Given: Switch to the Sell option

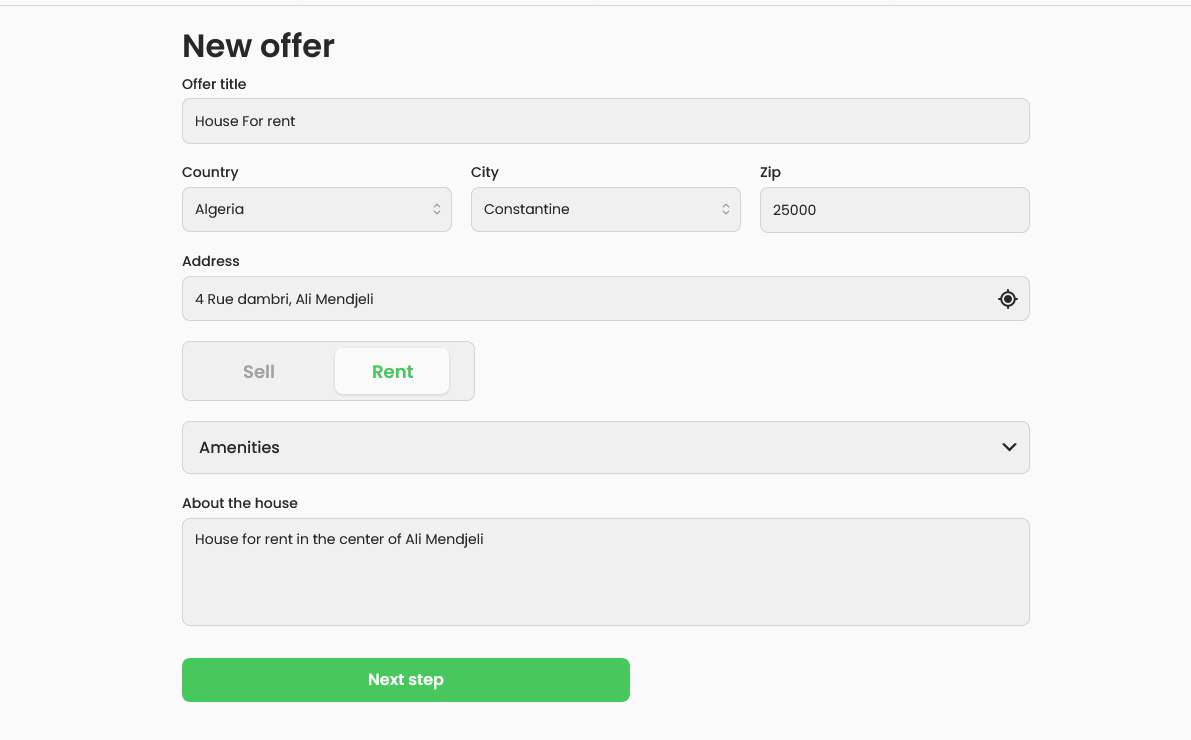Looking at the screenshot, I should coord(258,371).
